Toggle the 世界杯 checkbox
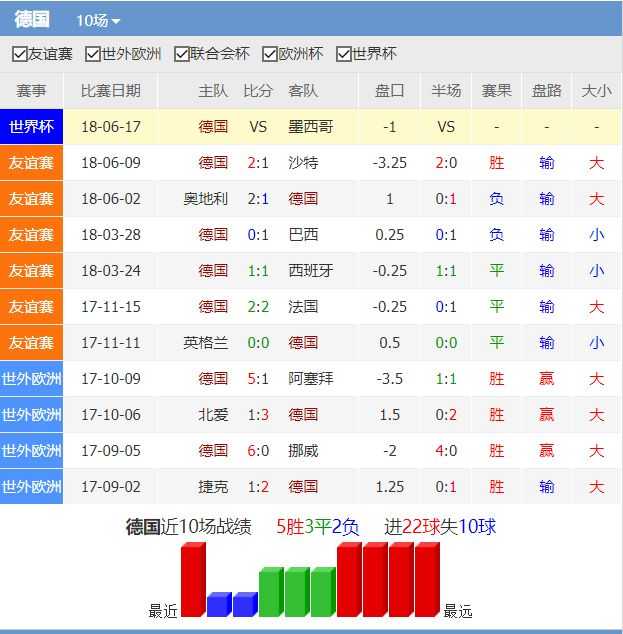The image size is (623, 634). (343, 54)
